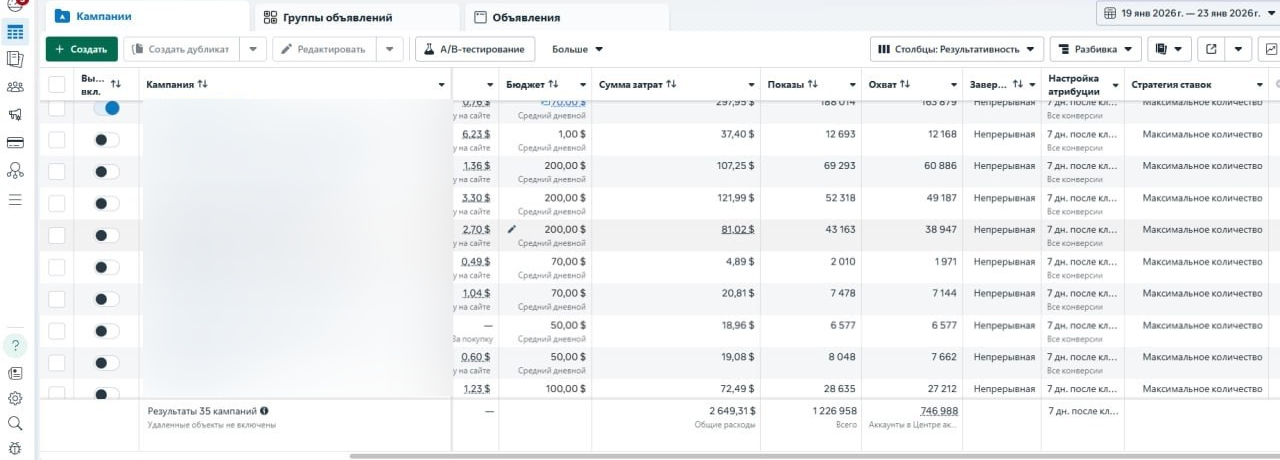This screenshot has height=460, width=1280.
Task: Open the account avatar with notification badge
Action: (15, 5)
